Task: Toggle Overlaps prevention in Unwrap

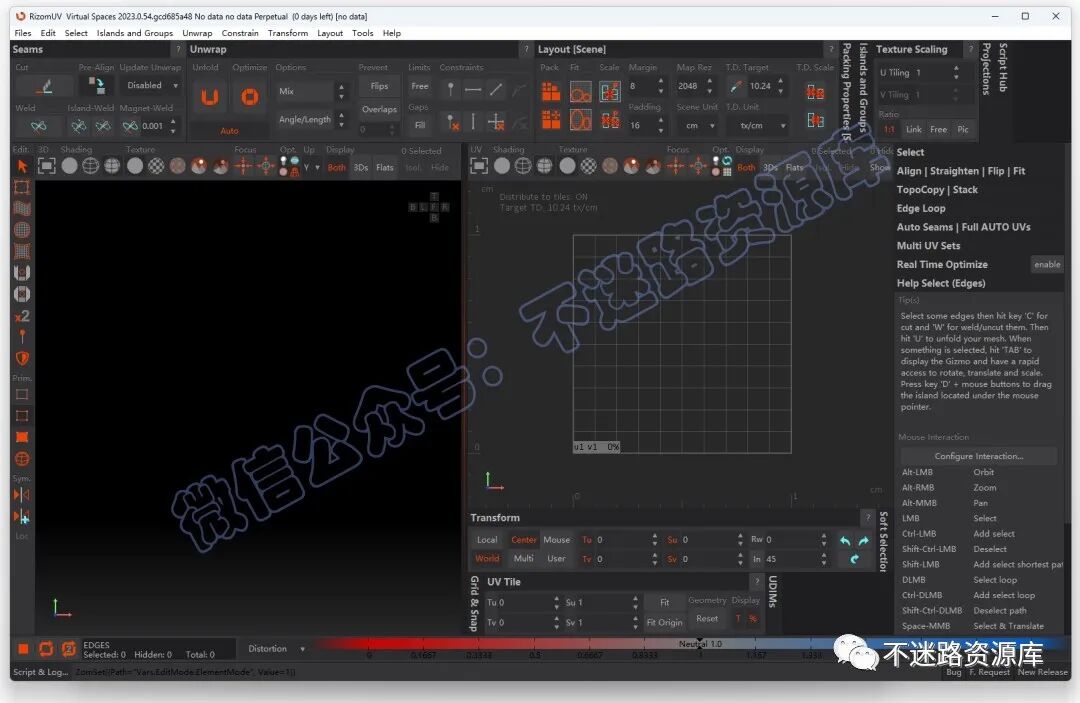Action: click(x=380, y=109)
